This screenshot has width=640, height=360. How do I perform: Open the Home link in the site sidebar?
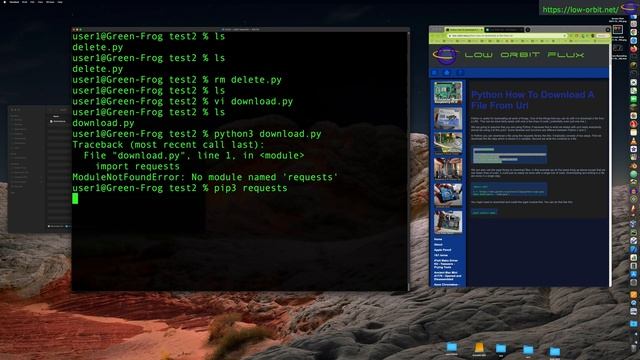(438, 239)
